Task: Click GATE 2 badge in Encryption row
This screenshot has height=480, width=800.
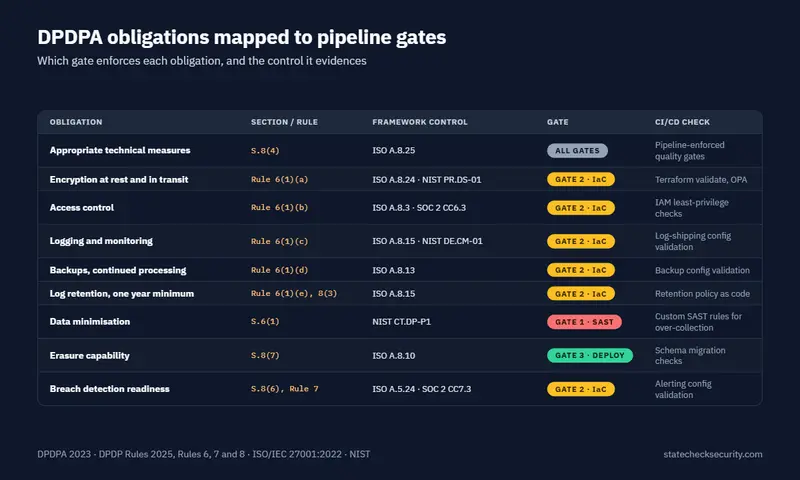Action: pyautogui.click(x=581, y=180)
